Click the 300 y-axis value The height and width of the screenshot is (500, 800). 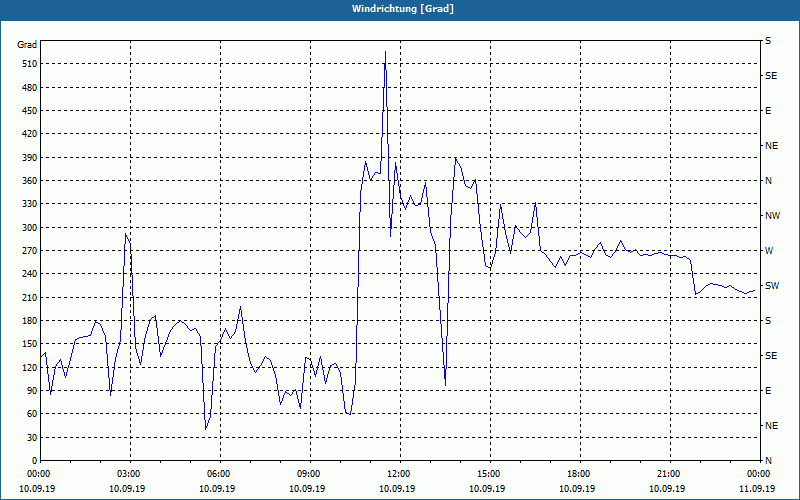click(30, 228)
